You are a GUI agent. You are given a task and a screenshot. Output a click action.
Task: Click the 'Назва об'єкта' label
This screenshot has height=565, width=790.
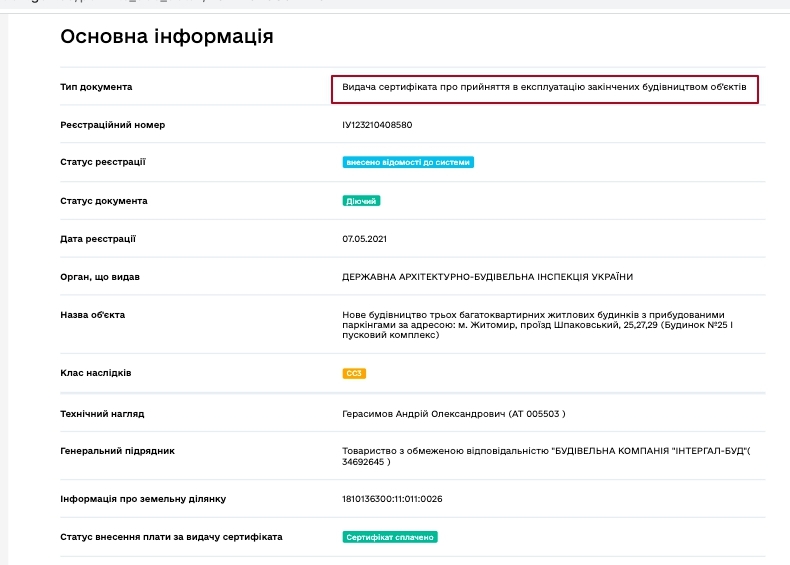click(92, 315)
